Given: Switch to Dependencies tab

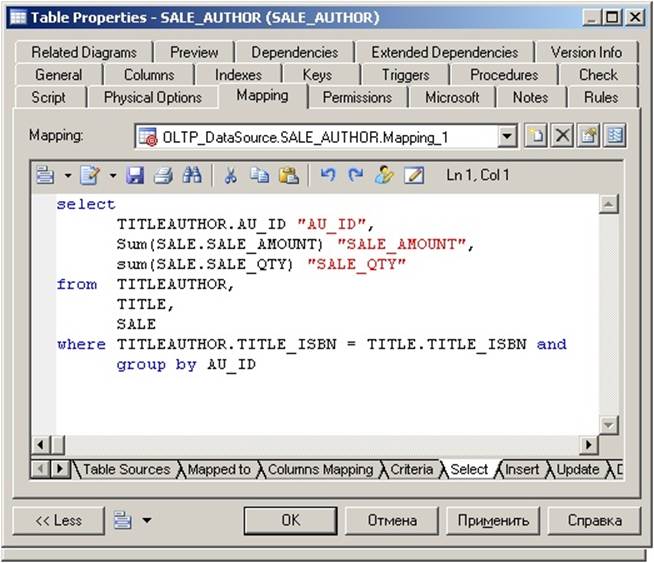Looking at the screenshot, I should click(x=294, y=53).
